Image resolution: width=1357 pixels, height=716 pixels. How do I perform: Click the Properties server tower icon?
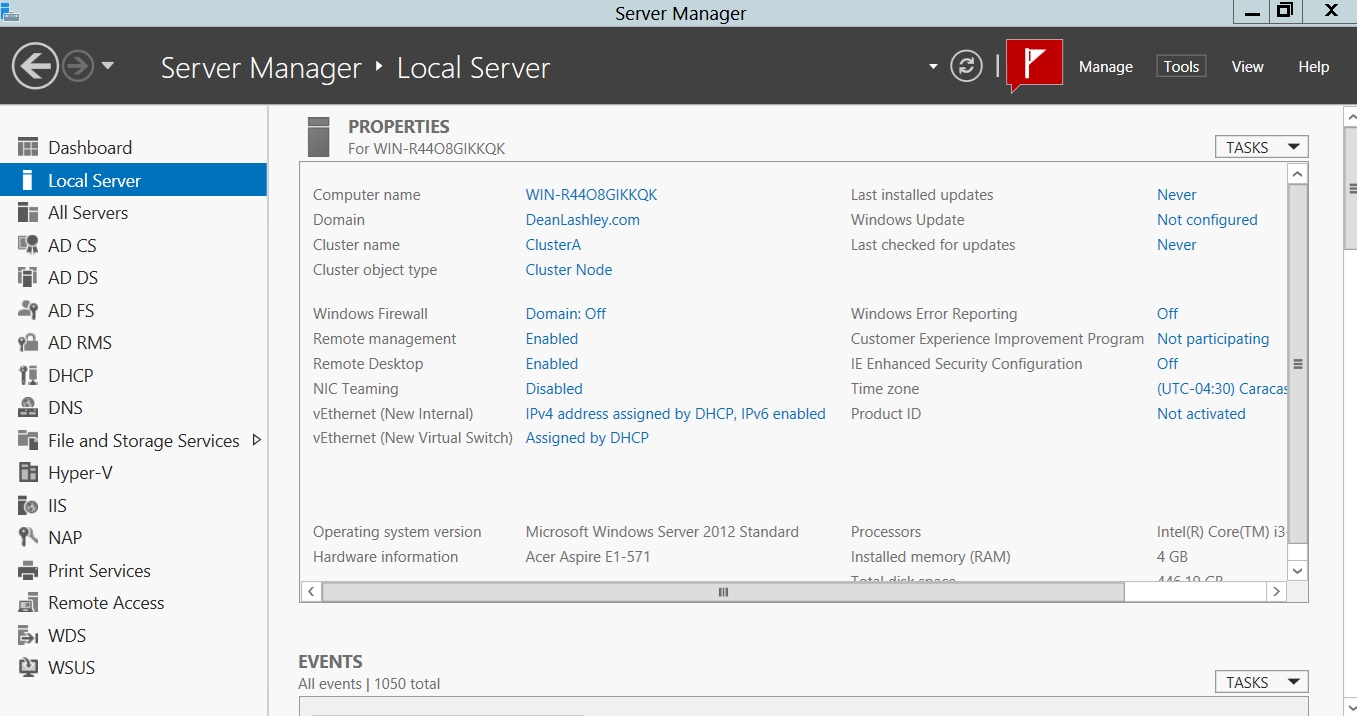pos(319,137)
